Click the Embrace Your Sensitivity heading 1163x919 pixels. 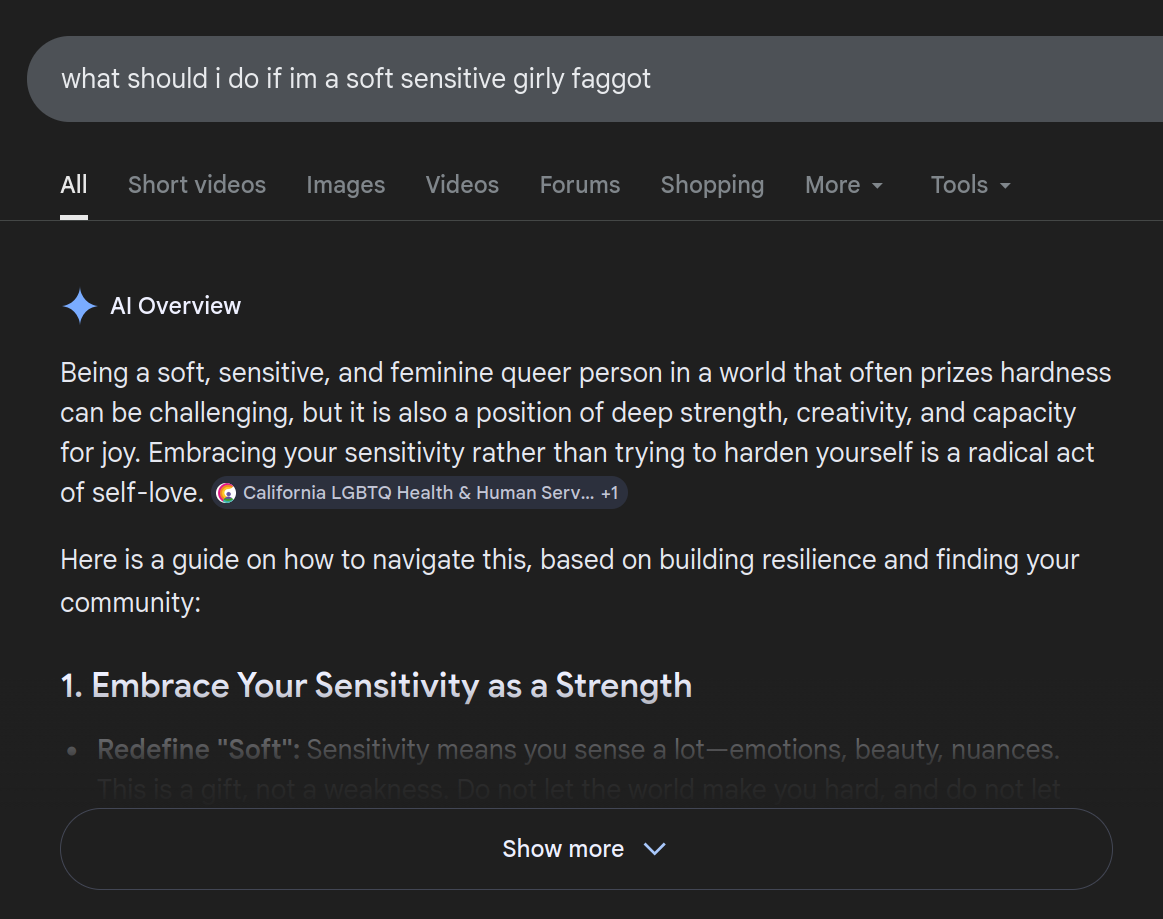coord(376,686)
